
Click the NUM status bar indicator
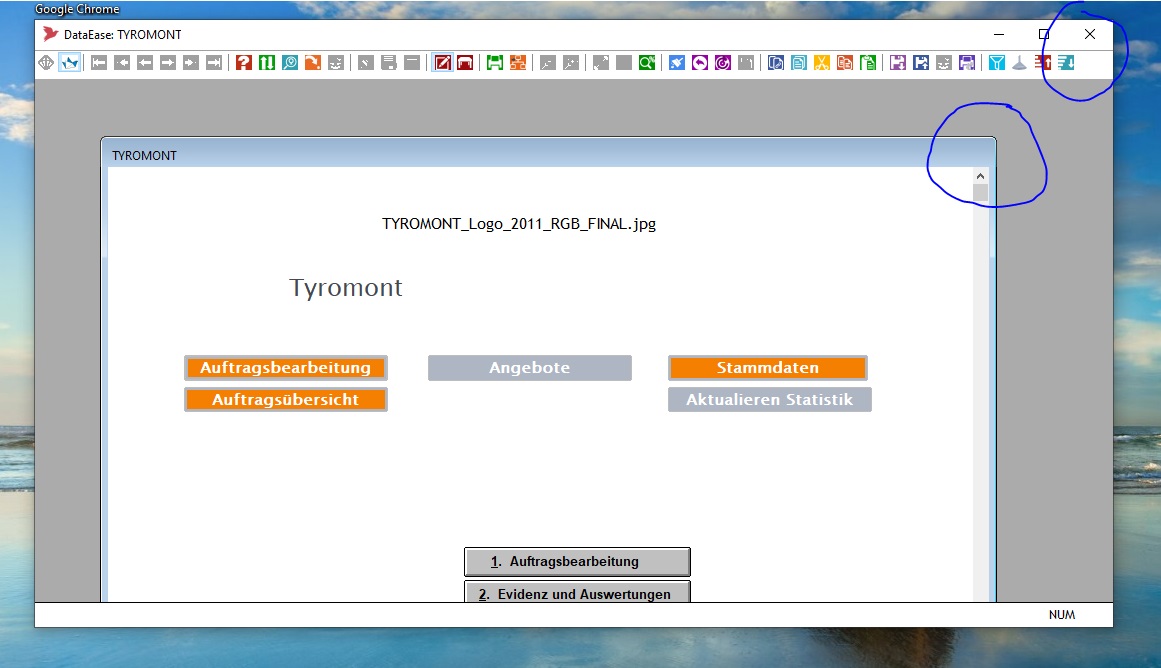[1062, 615]
